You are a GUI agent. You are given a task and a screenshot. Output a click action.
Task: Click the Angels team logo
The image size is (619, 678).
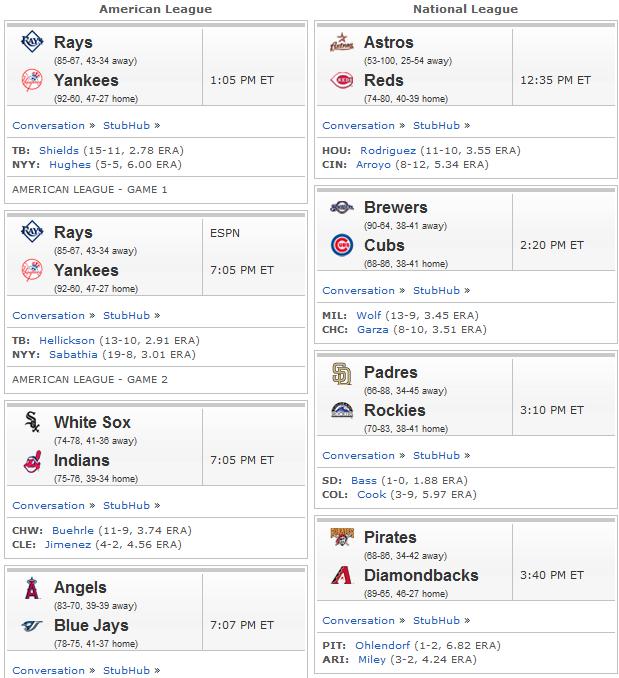click(x=32, y=588)
